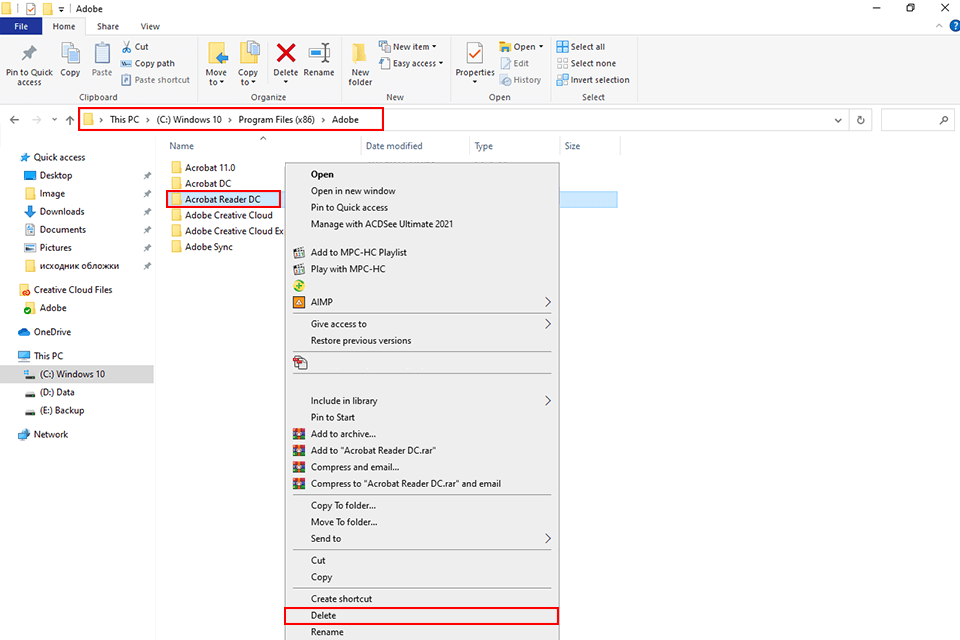Click Paste shortcut in the ribbon

pyautogui.click(x=156, y=80)
